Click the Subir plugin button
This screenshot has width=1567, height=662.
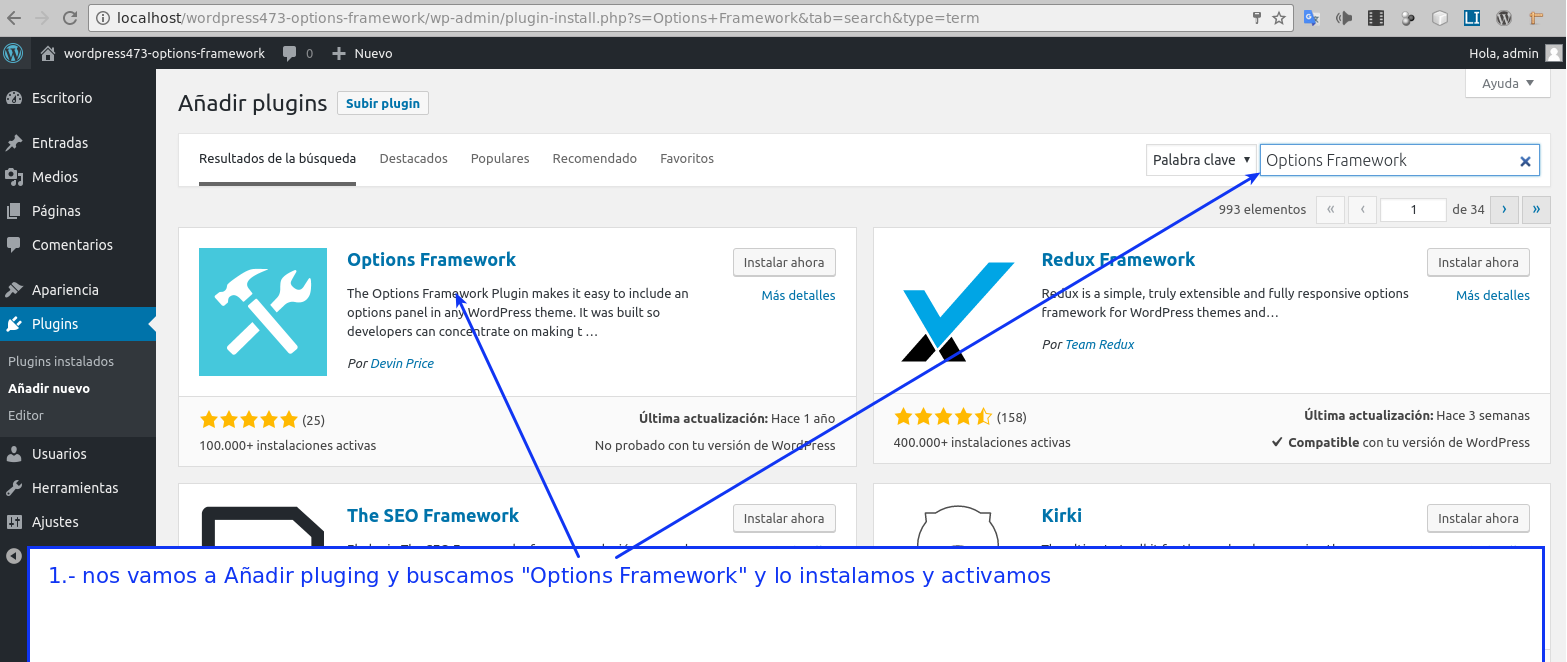tap(383, 103)
